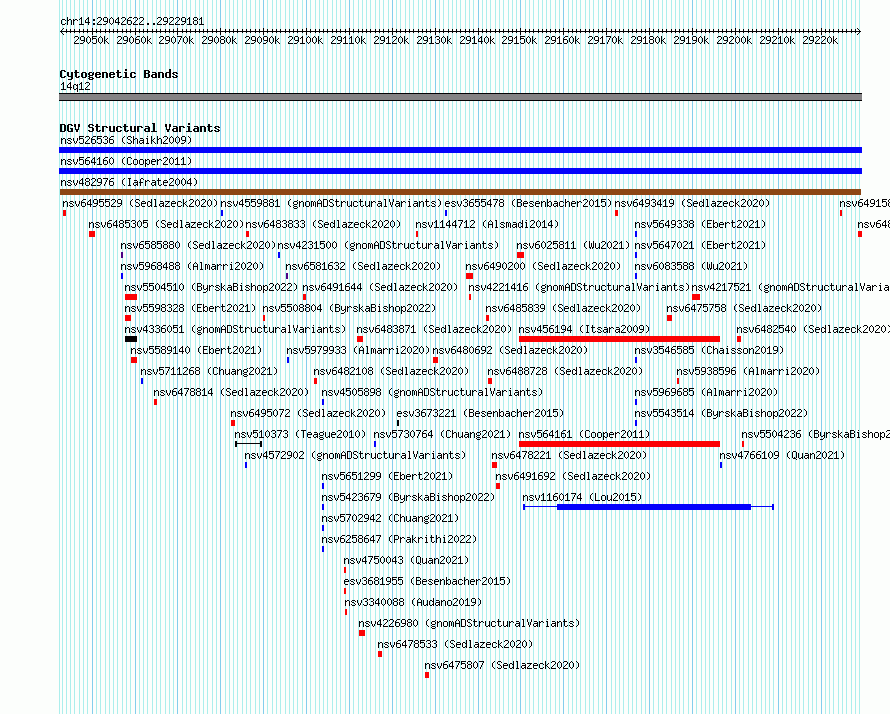
Task: Open the nsv6483871 (Sedlazeck2020) label
Action: point(434,329)
